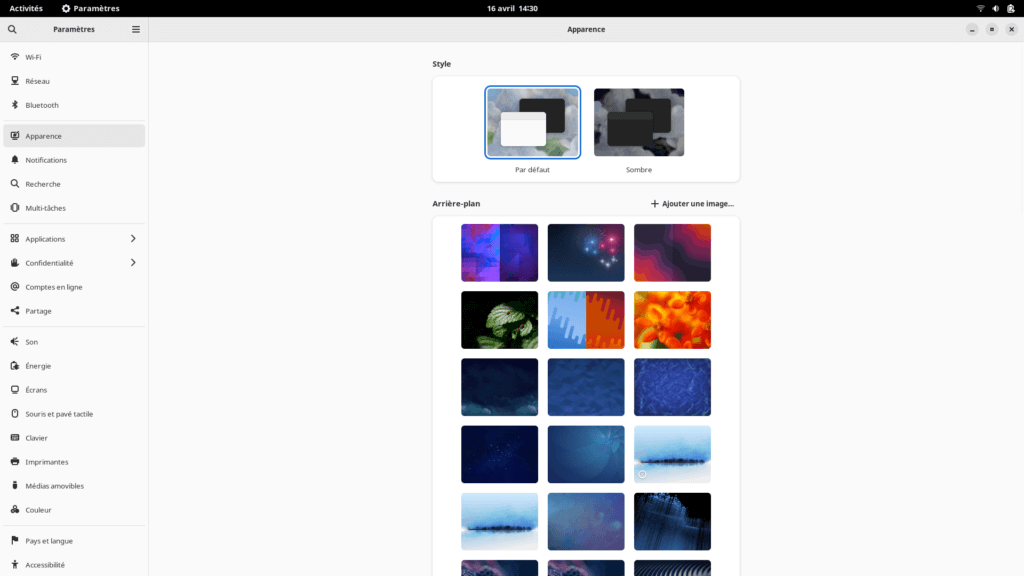Click the Bluetooth icon in sidebar
The image size is (1024, 576).
coord(15,104)
